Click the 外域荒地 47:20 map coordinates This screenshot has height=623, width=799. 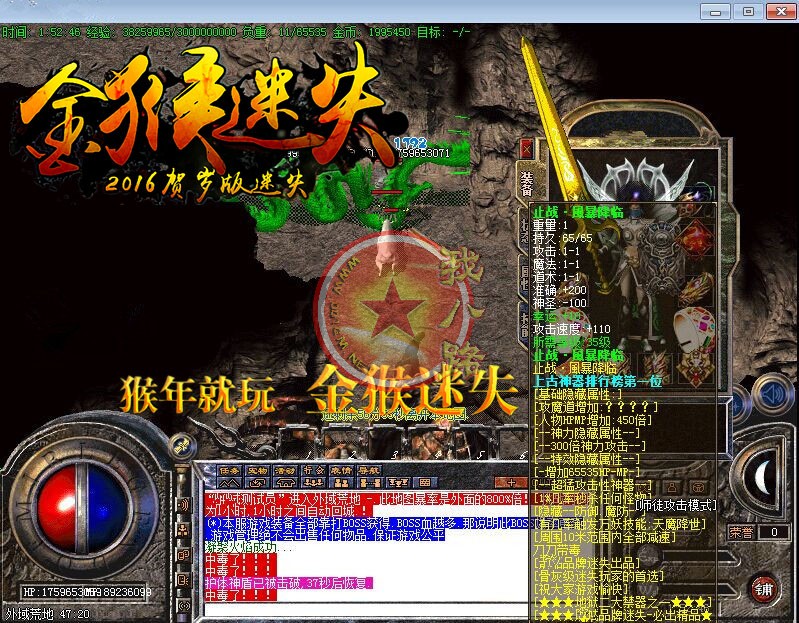pos(48,614)
